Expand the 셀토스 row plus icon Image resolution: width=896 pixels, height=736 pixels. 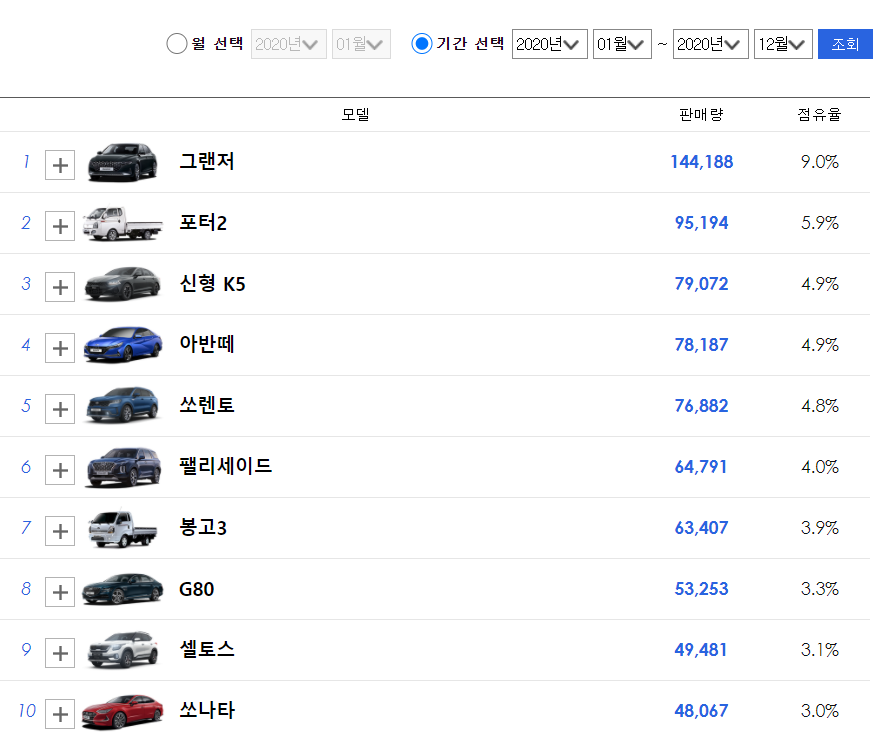[60, 653]
